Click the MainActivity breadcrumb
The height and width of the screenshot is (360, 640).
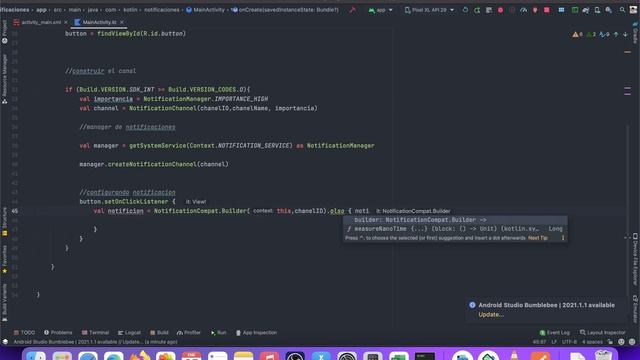point(206,10)
